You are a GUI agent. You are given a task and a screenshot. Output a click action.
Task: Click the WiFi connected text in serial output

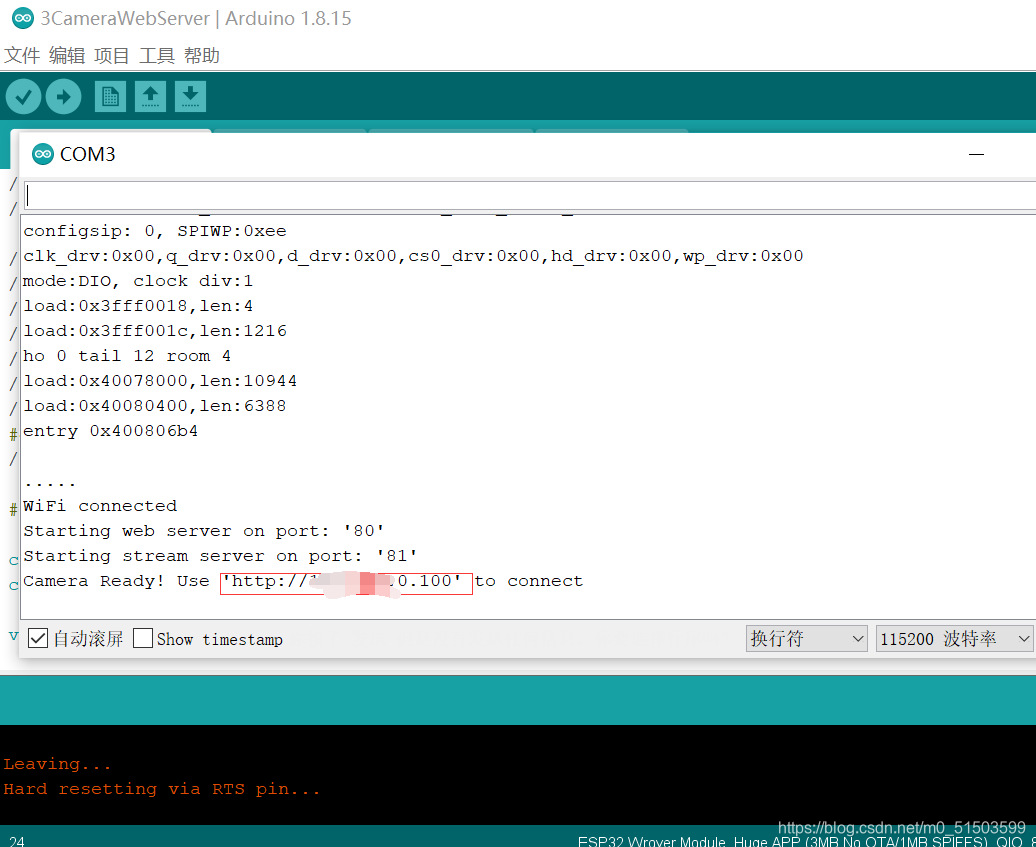click(99, 505)
